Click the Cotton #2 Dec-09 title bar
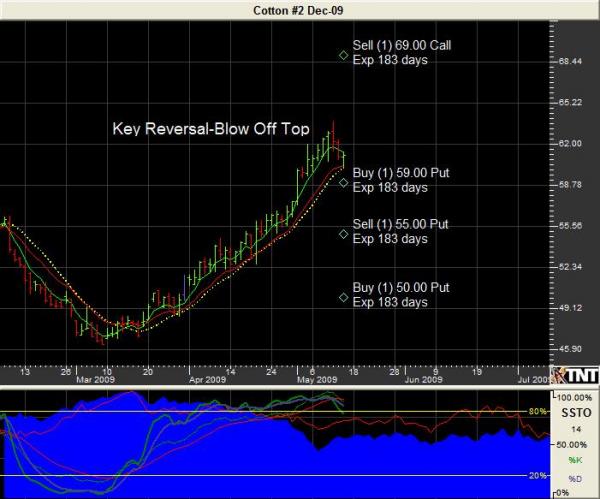 pos(299,9)
